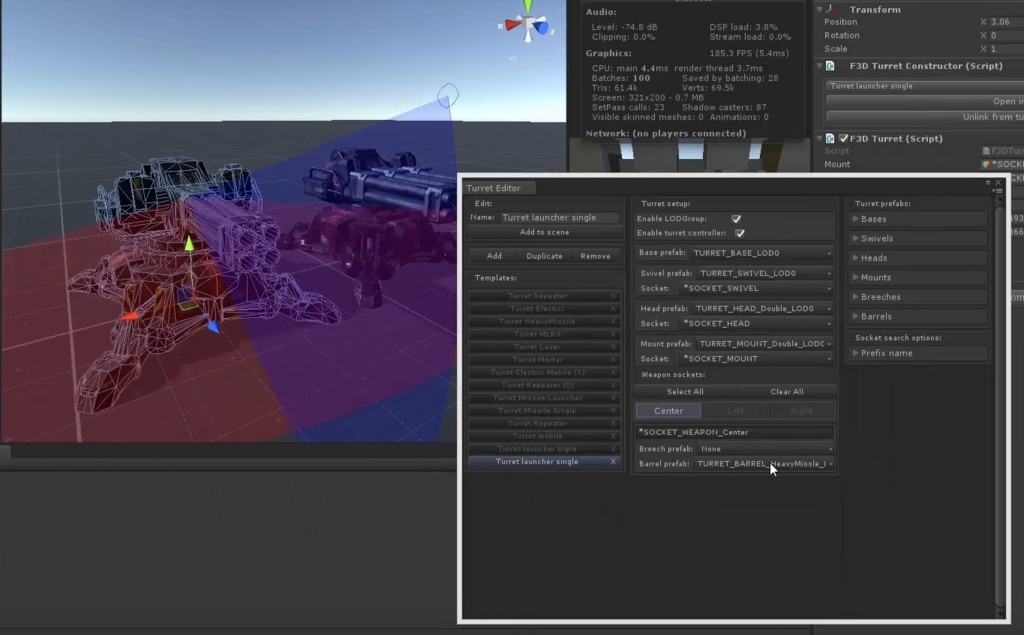Image resolution: width=1024 pixels, height=635 pixels.
Task: Delete Turret Missile Launcher X icon
Action: (613, 398)
